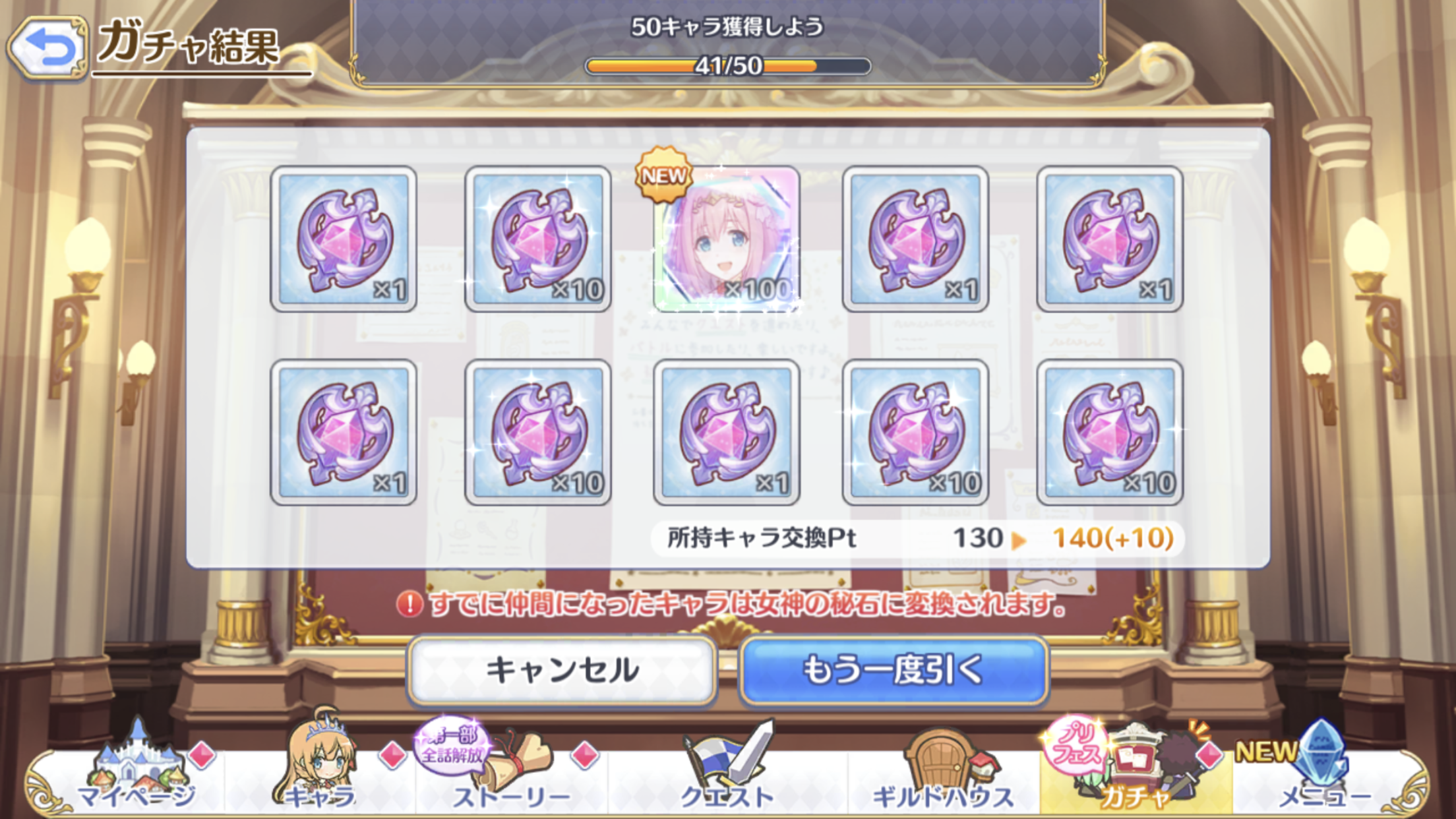Click the キャンセル button
1456x819 pixels.
[562, 671]
